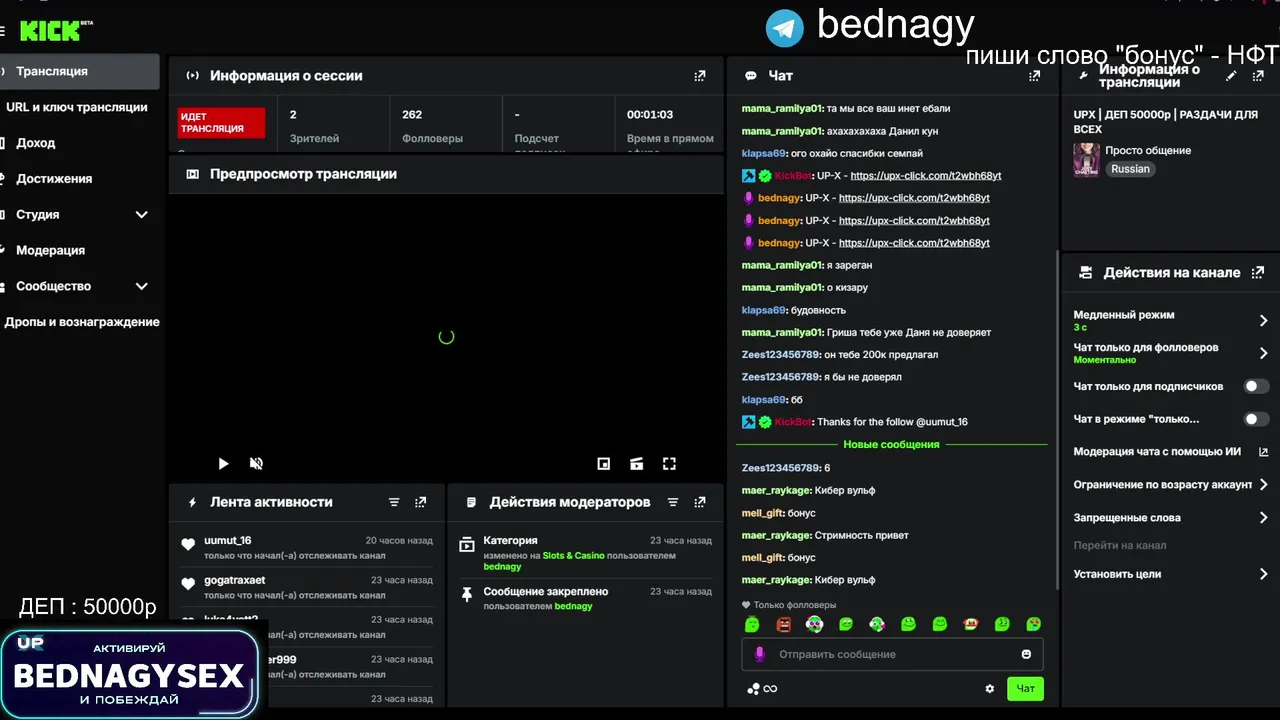1280x720 pixels.
Task: Open the emoji picker in the message box
Action: pos(1026,654)
